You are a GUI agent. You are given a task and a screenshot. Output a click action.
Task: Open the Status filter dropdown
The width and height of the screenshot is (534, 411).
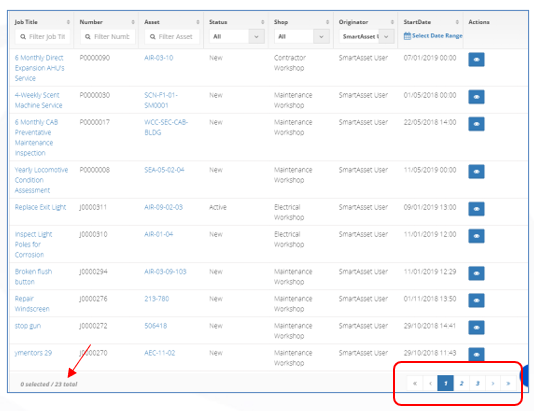click(x=237, y=36)
